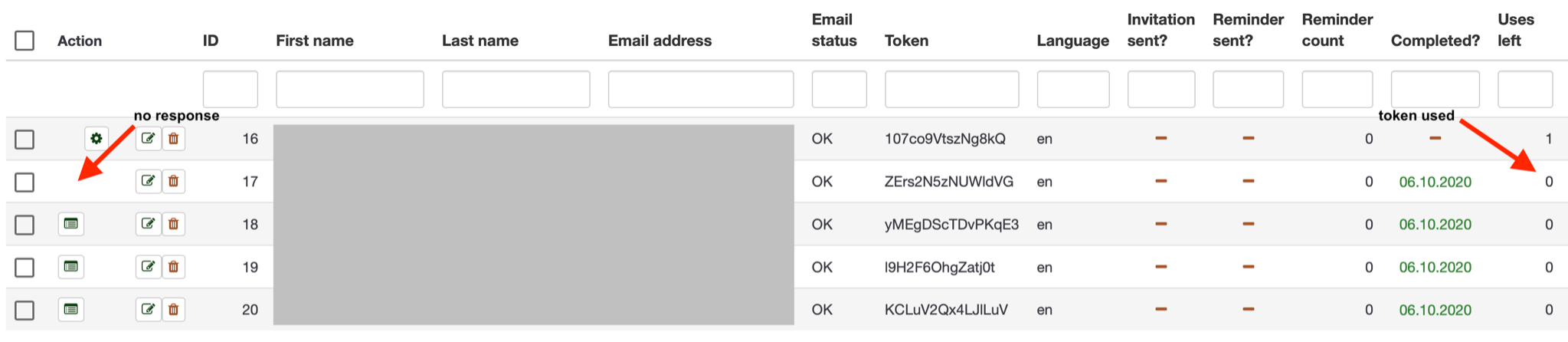Delete participant with ID 20
The width and height of the screenshot is (1568, 342).
174,310
